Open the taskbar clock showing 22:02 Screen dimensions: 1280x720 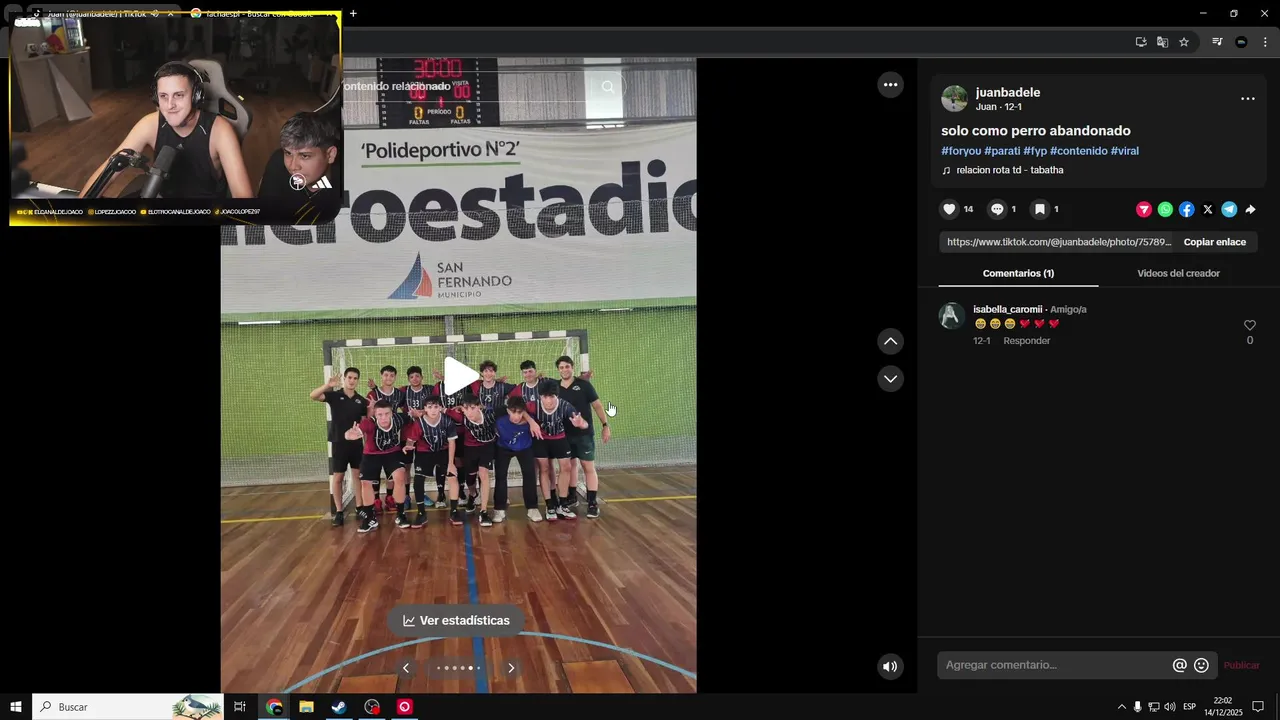point(1223,707)
